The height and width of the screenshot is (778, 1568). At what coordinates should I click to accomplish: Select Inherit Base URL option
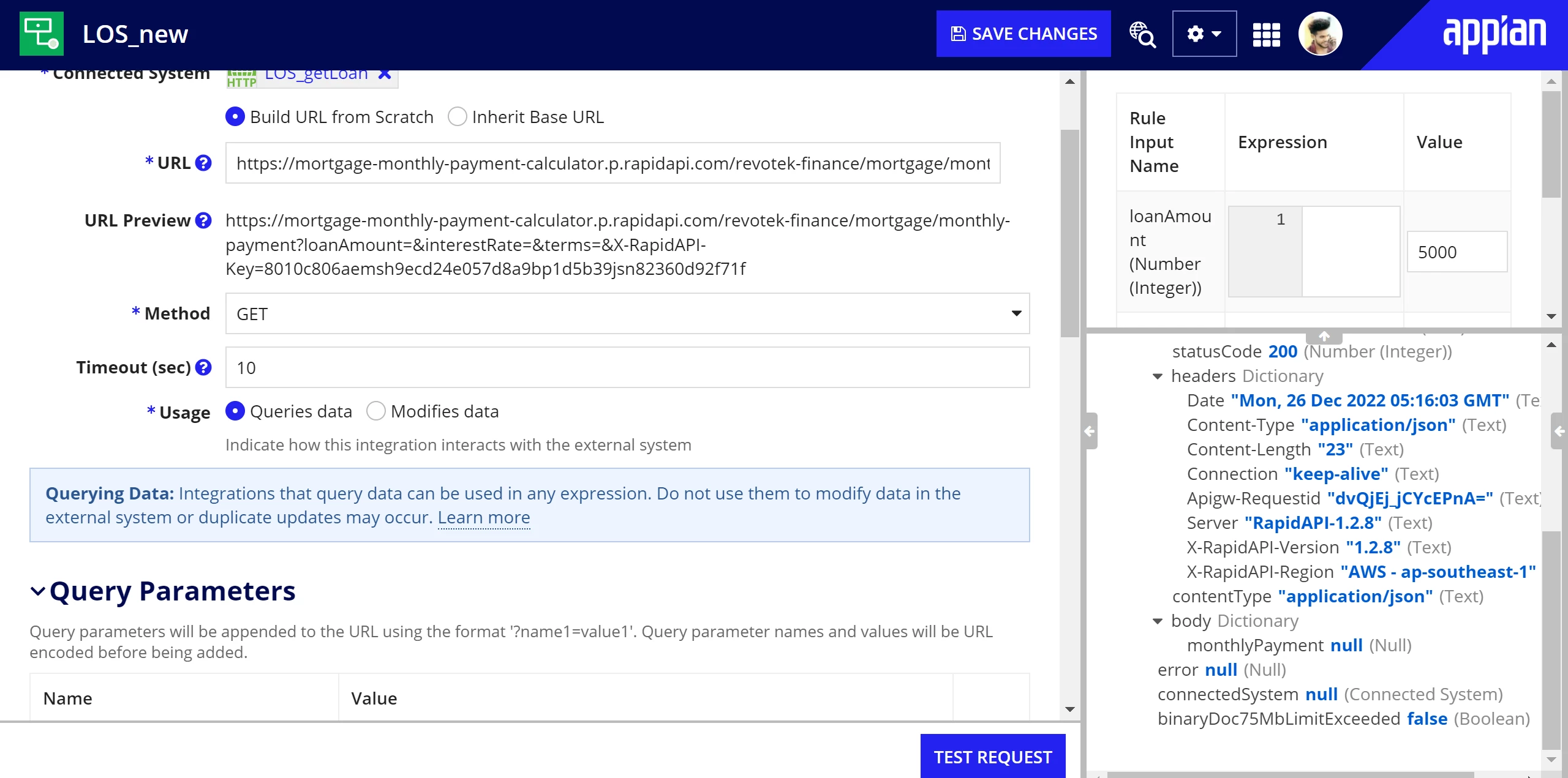[x=458, y=117]
